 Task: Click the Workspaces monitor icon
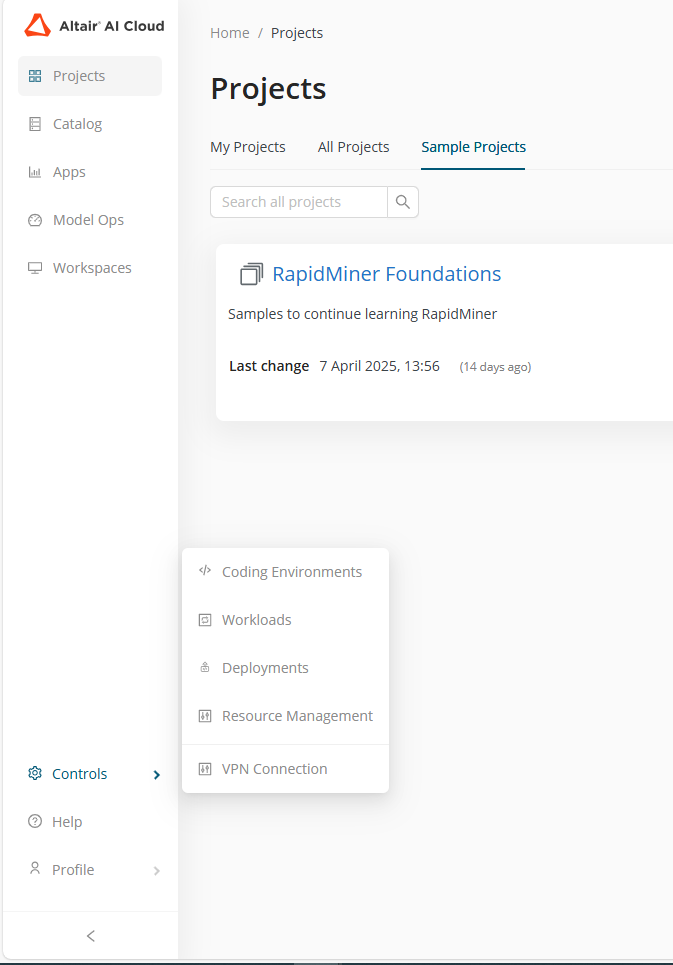pyautogui.click(x=35, y=268)
